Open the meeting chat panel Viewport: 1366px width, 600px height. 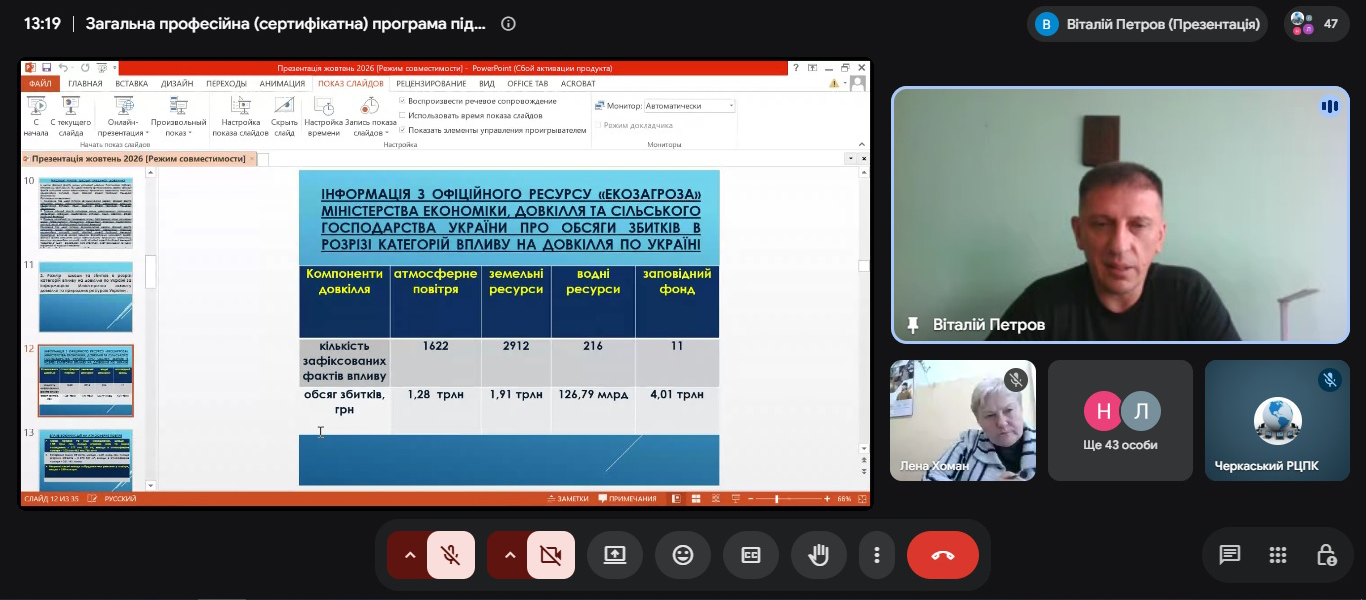pyautogui.click(x=1230, y=555)
